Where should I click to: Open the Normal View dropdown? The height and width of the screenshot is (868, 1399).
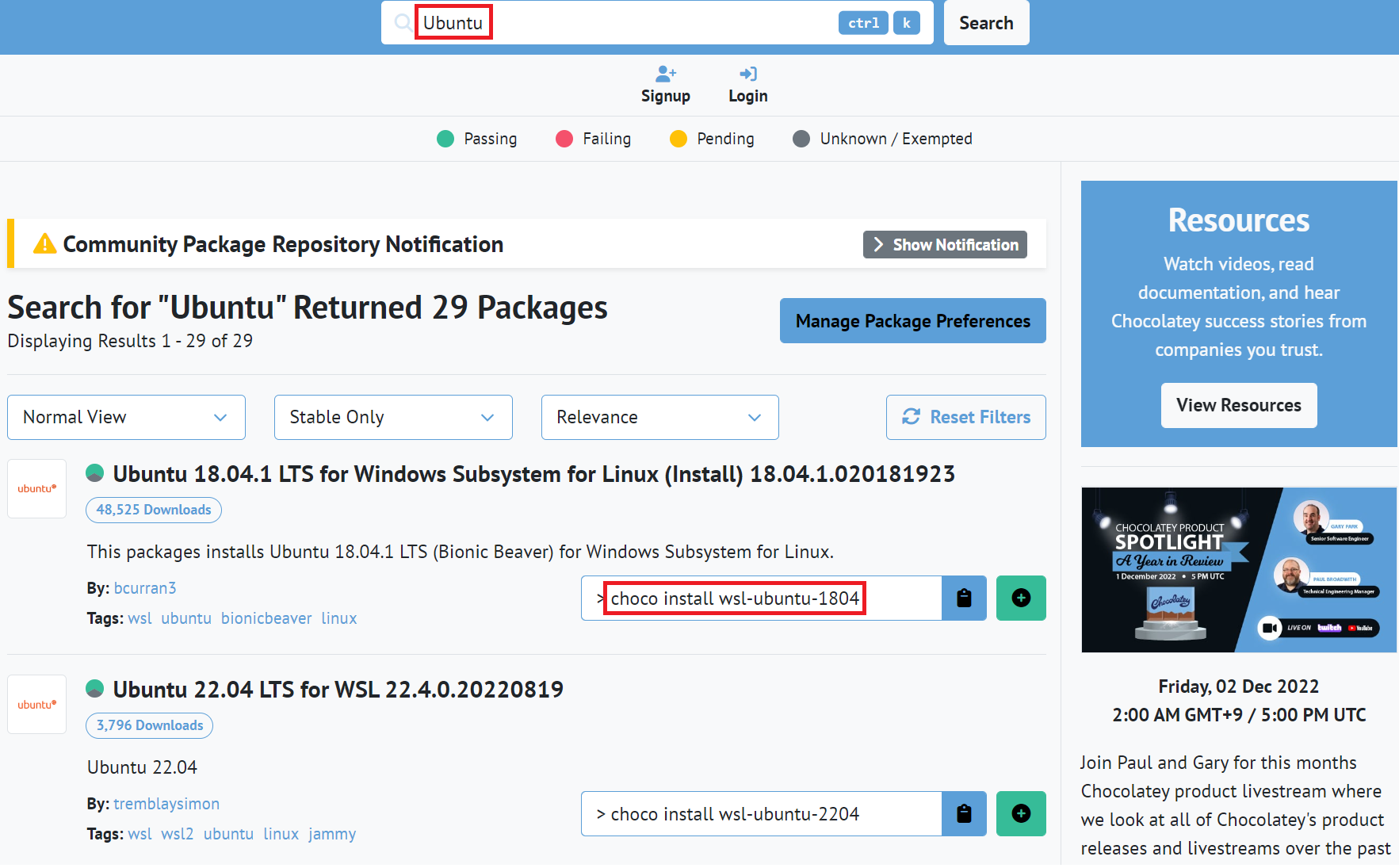click(x=126, y=417)
